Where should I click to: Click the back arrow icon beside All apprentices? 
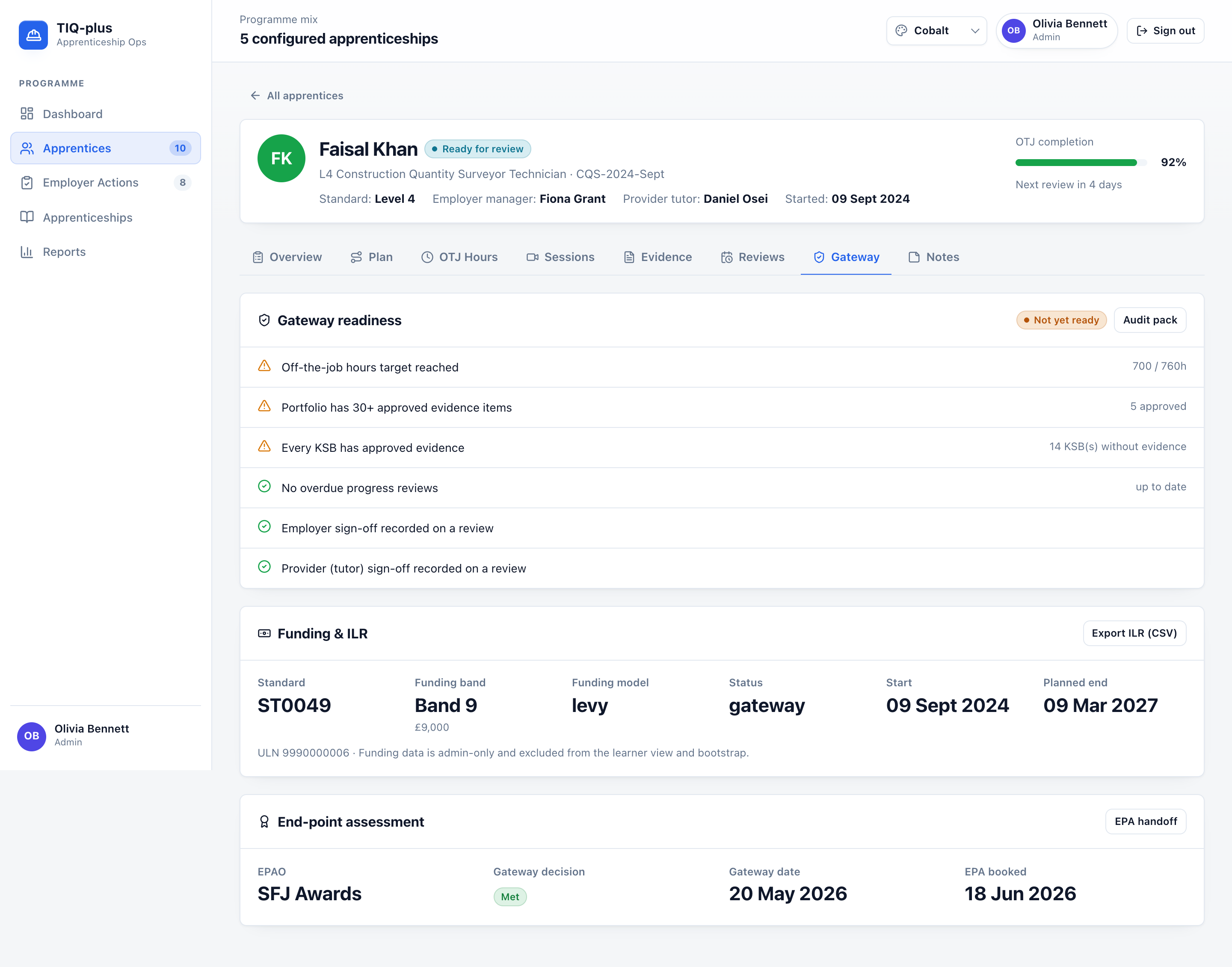click(x=255, y=96)
